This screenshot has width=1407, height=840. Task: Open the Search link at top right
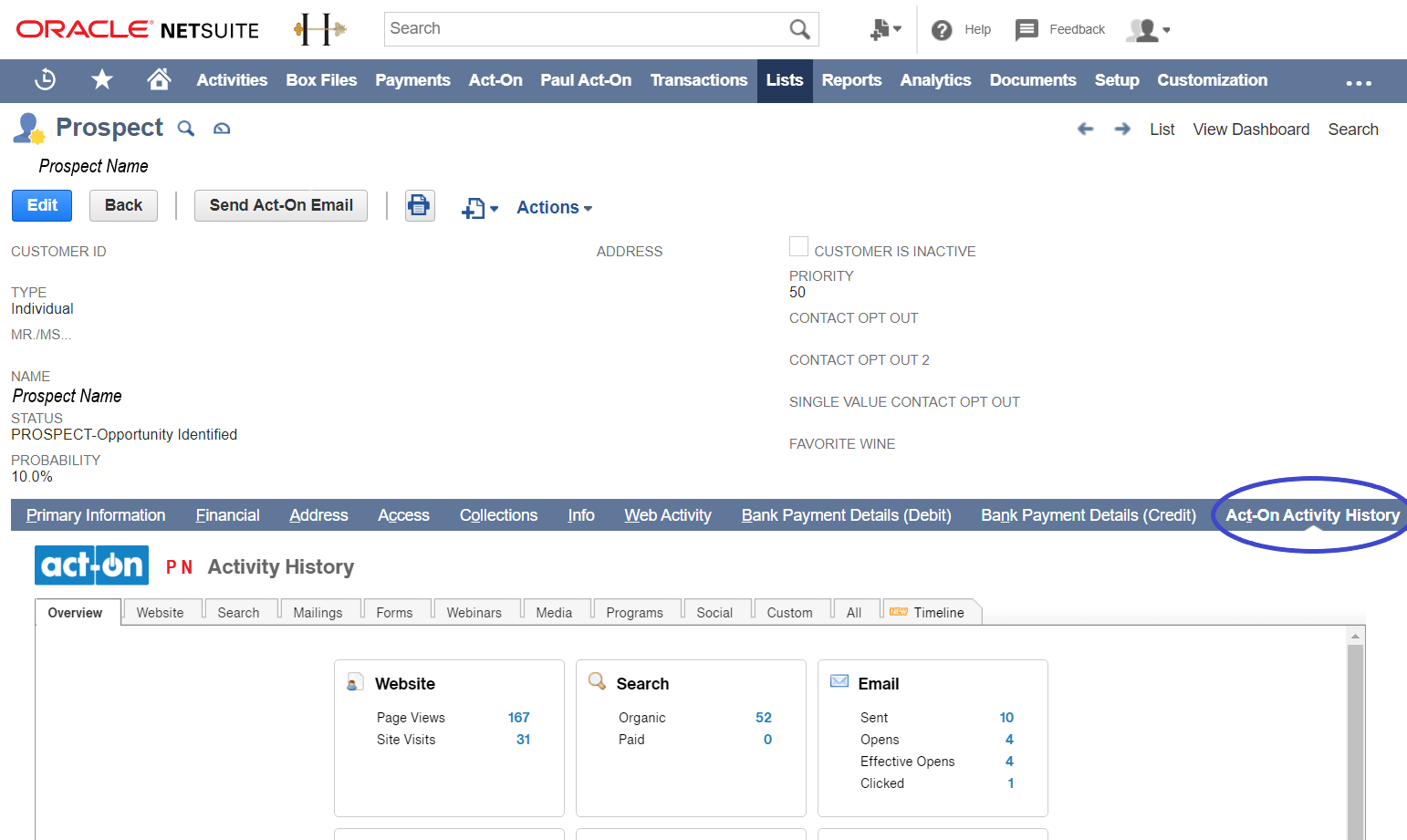coord(1353,130)
